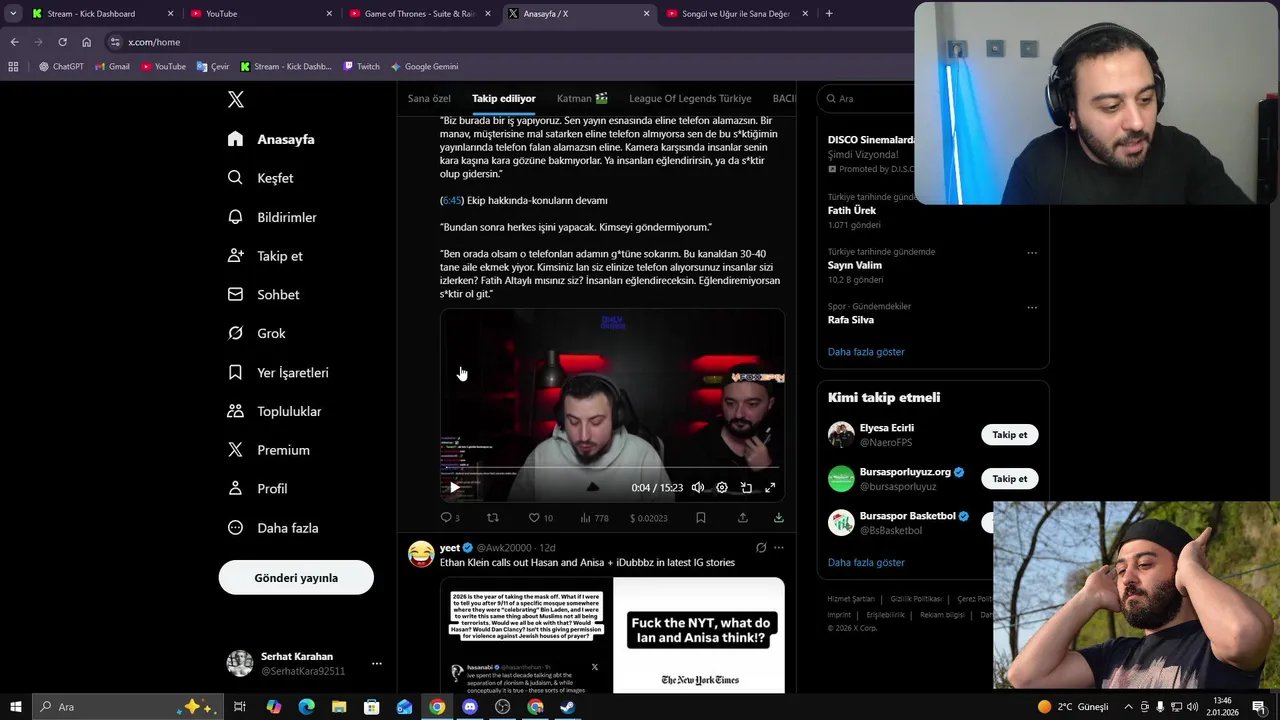
Task: Open Sayın Valim trend options dots
Action: click(1032, 253)
